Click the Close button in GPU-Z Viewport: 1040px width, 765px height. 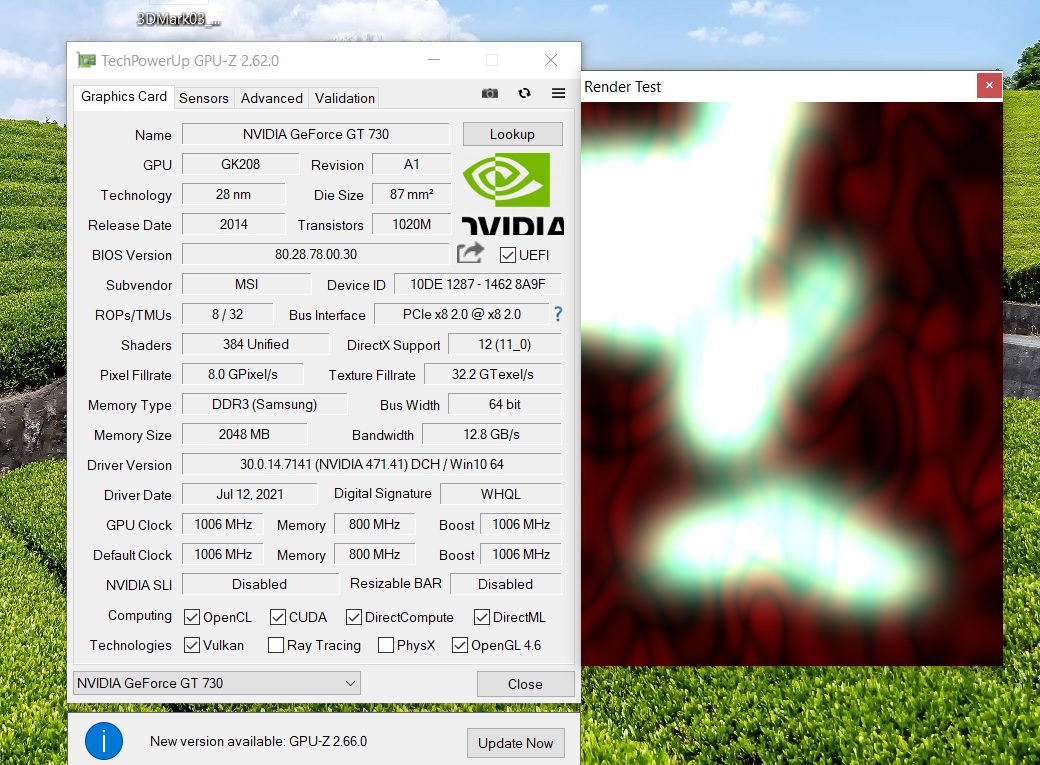point(525,684)
